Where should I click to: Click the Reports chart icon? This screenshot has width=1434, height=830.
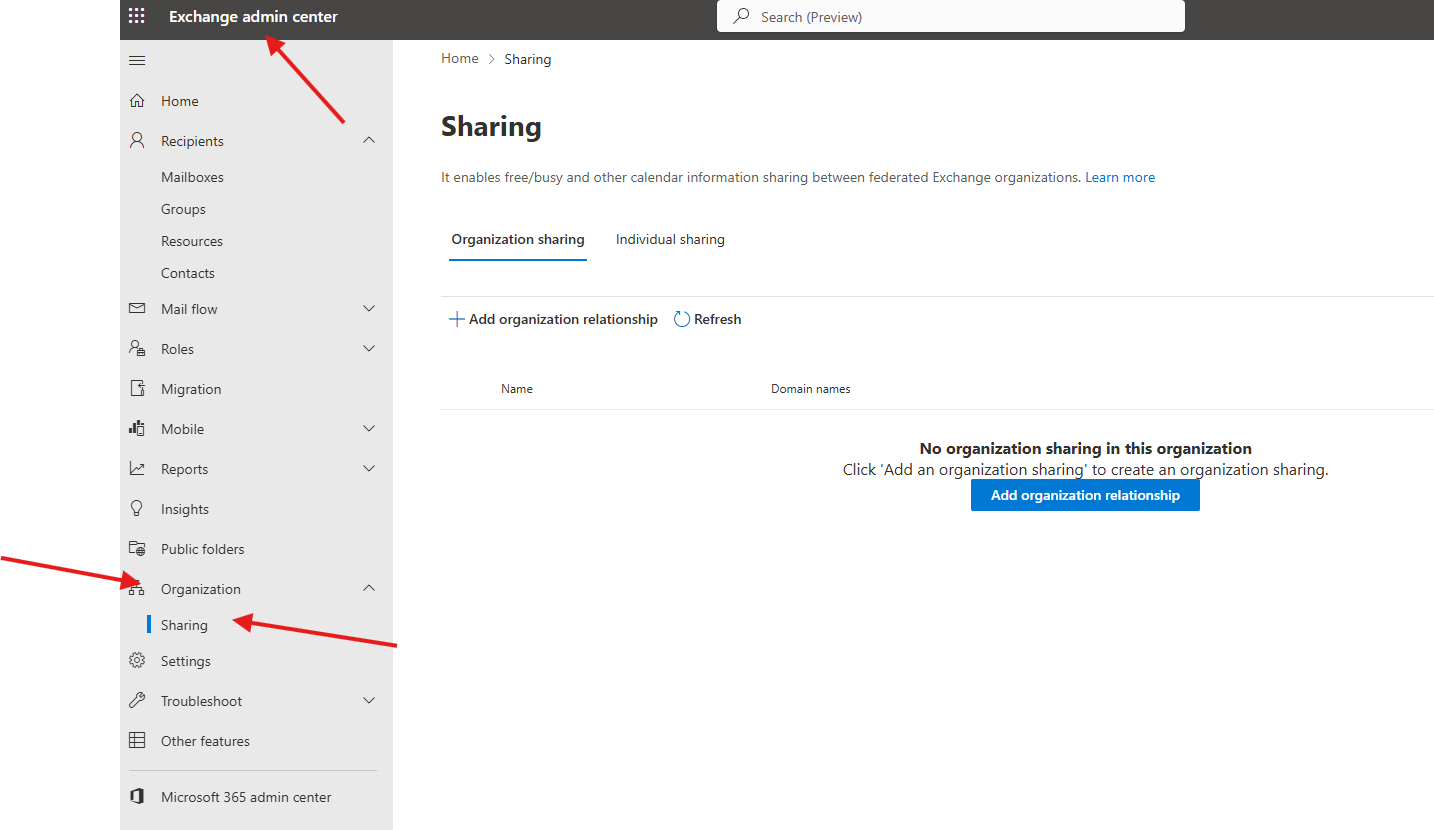click(x=137, y=469)
